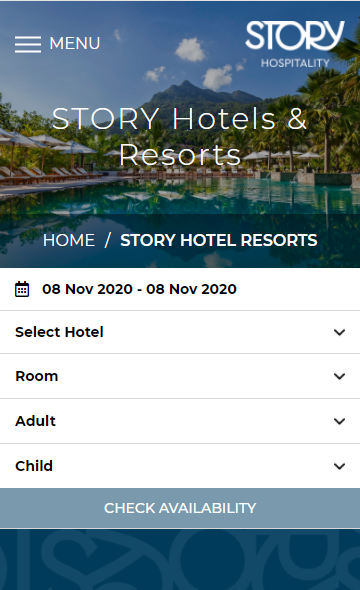The height and width of the screenshot is (590, 360).
Task: Open the hamburger menu icon
Action: (28, 44)
